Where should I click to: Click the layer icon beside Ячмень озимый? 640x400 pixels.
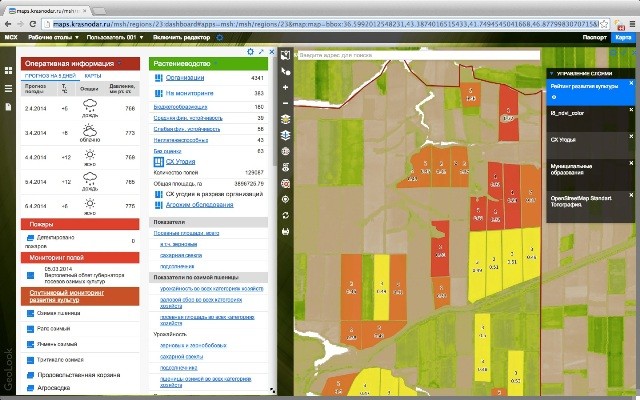(30, 344)
